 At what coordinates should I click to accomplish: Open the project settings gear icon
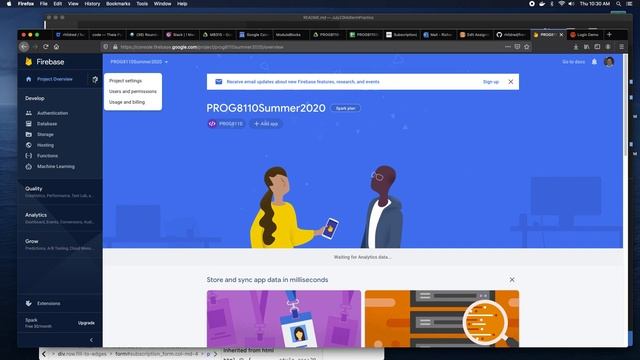click(95, 80)
